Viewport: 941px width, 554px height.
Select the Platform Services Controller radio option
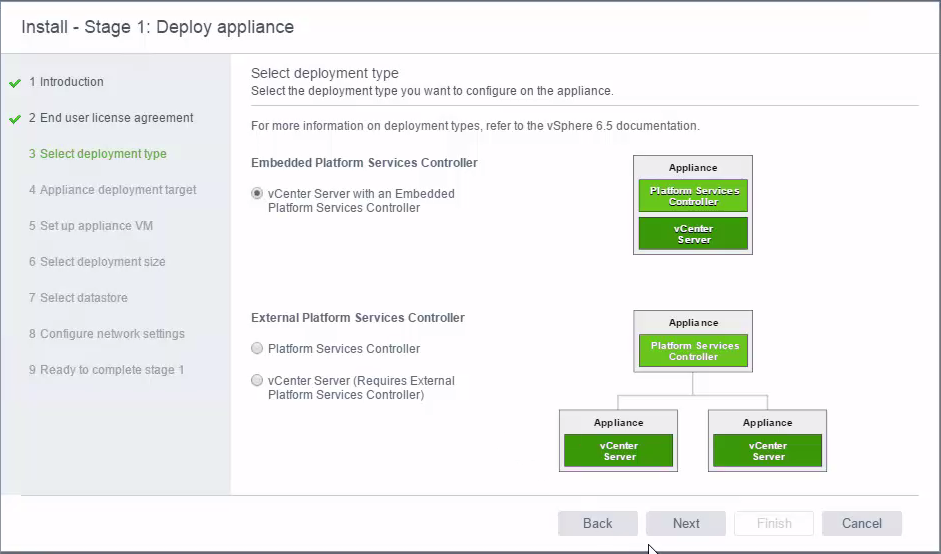coord(257,348)
